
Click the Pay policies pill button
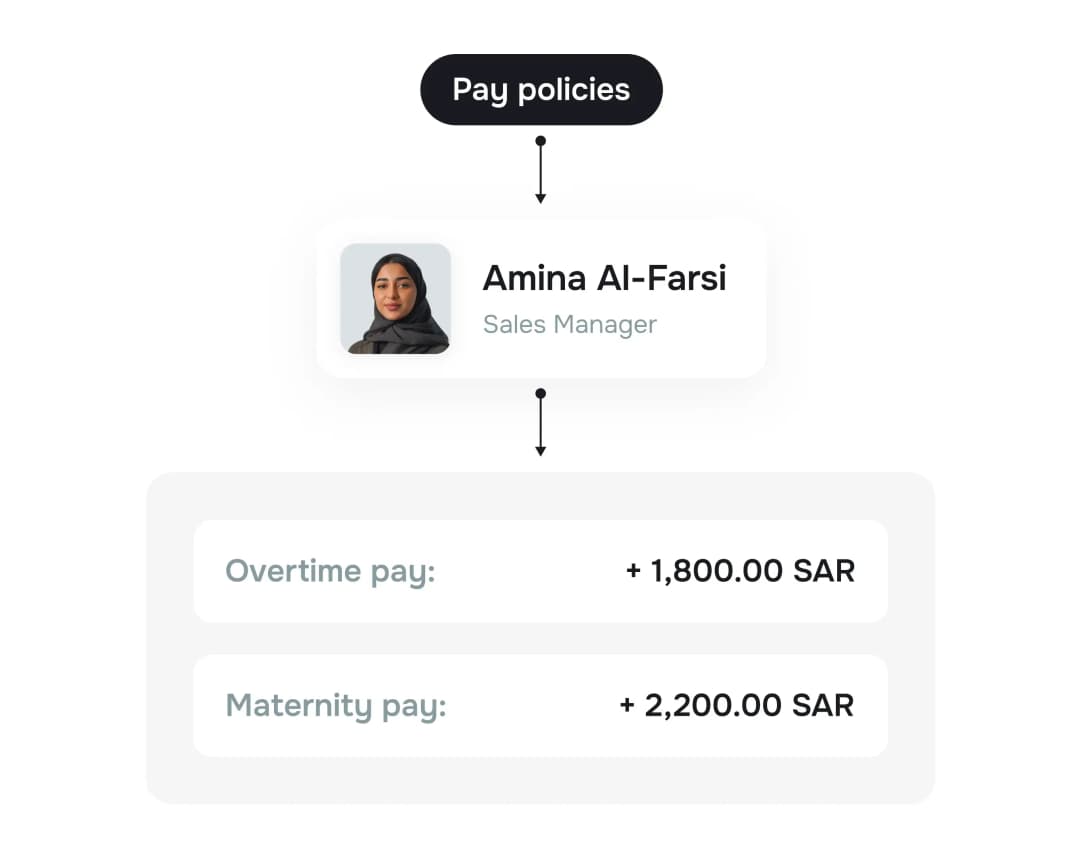pyautogui.click(x=541, y=90)
